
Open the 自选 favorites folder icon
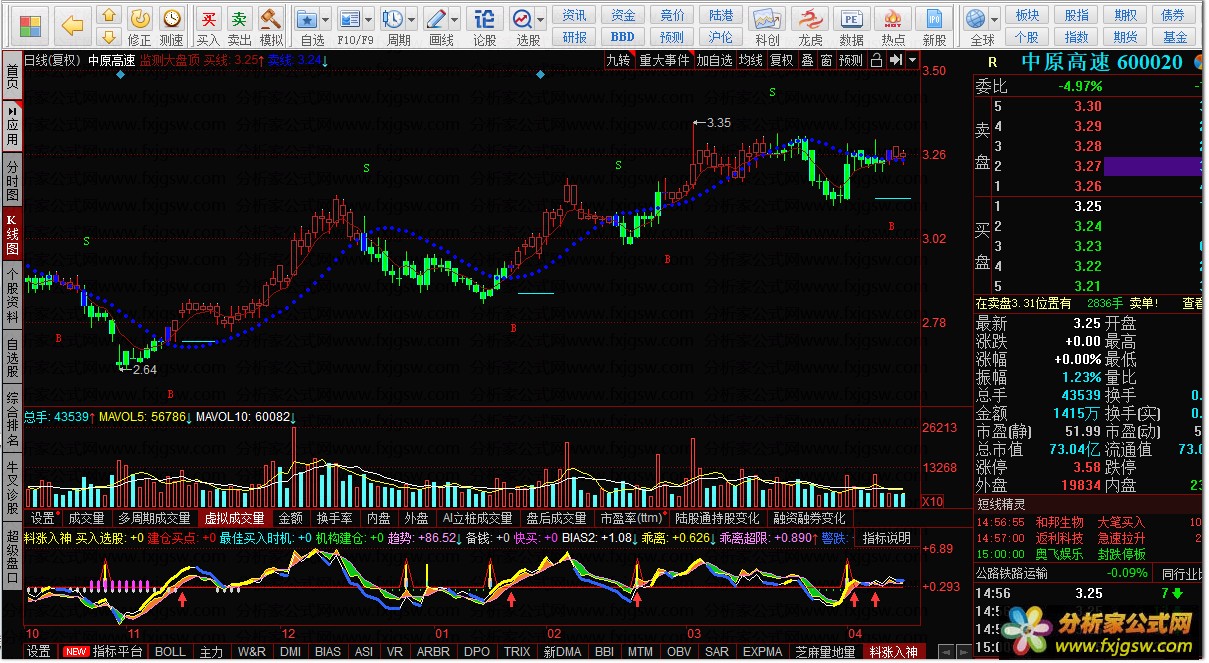(310, 24)
